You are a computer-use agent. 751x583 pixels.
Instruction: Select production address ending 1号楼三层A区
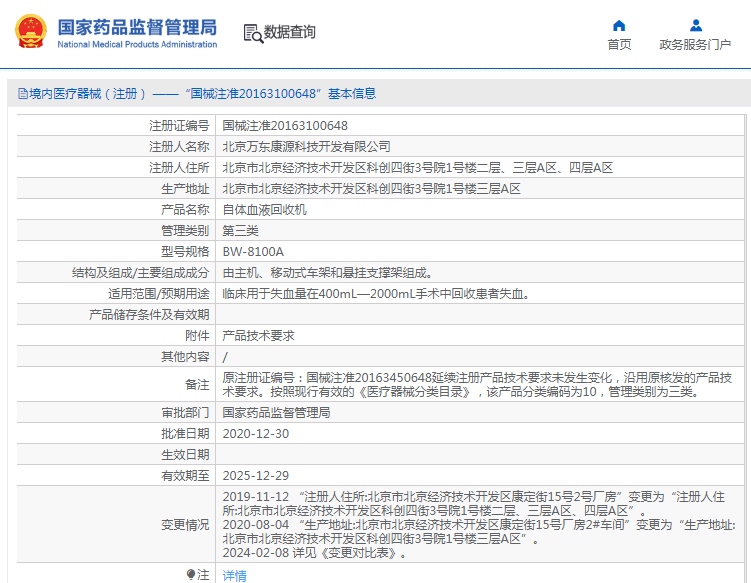tap(371, 189)
